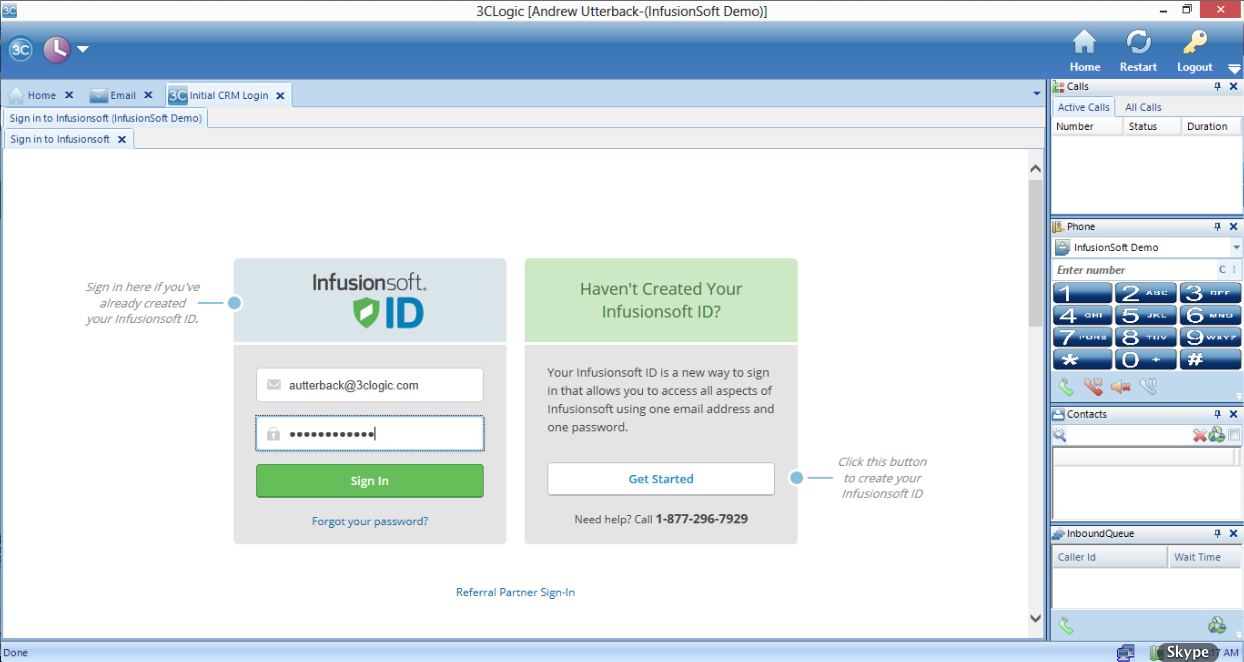This screenshot has height=662, width=1244.
Task: Click the Number column header in Calls
Action: pos(1086,126)
